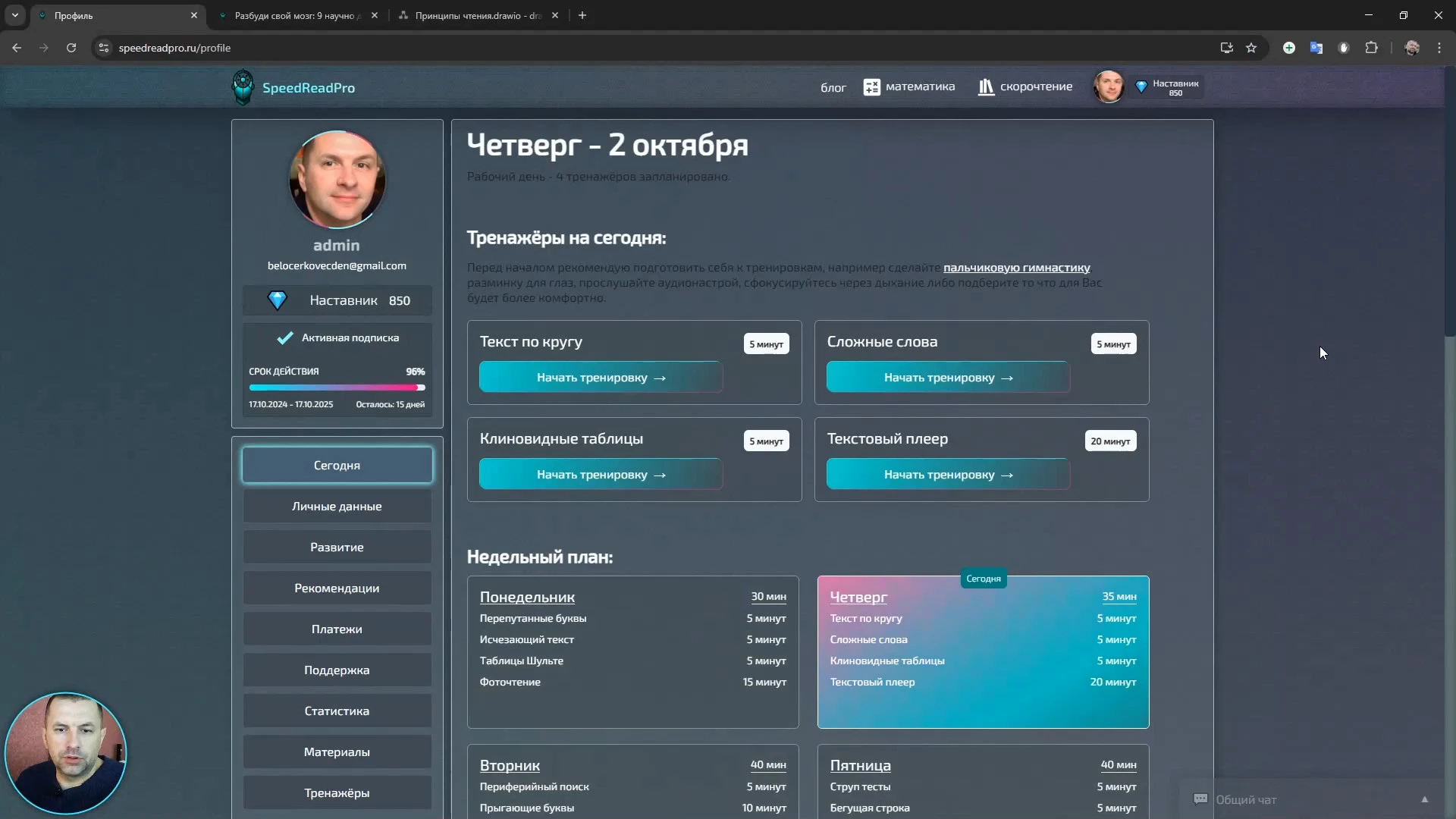Open the Статистика sidebar section

[337, 711]
